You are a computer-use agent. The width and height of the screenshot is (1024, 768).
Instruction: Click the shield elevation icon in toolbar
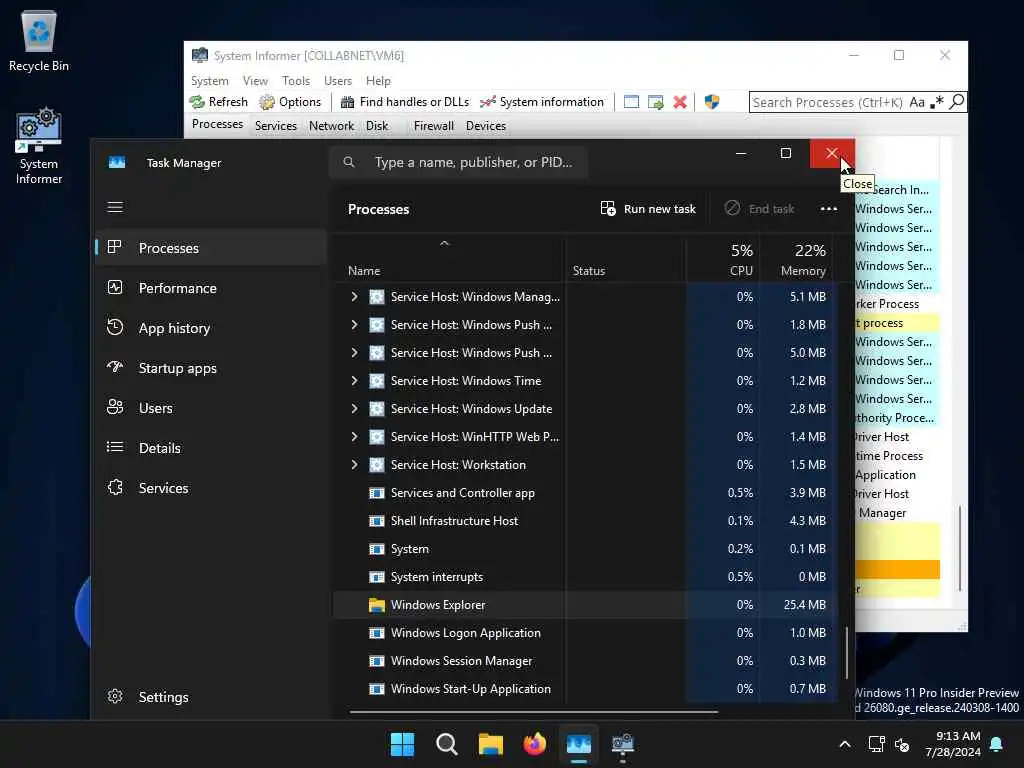[712, 102]
